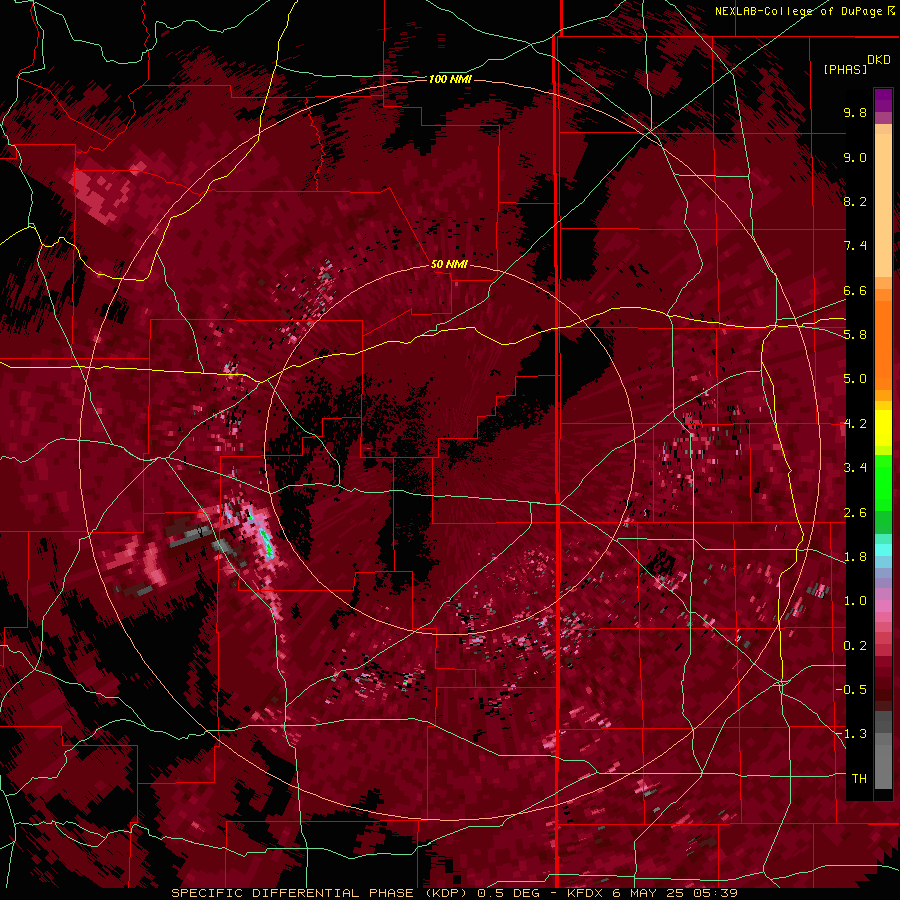Click the 5.0 scale value
This screenshot has height=900, width=900.
point(855,379)
